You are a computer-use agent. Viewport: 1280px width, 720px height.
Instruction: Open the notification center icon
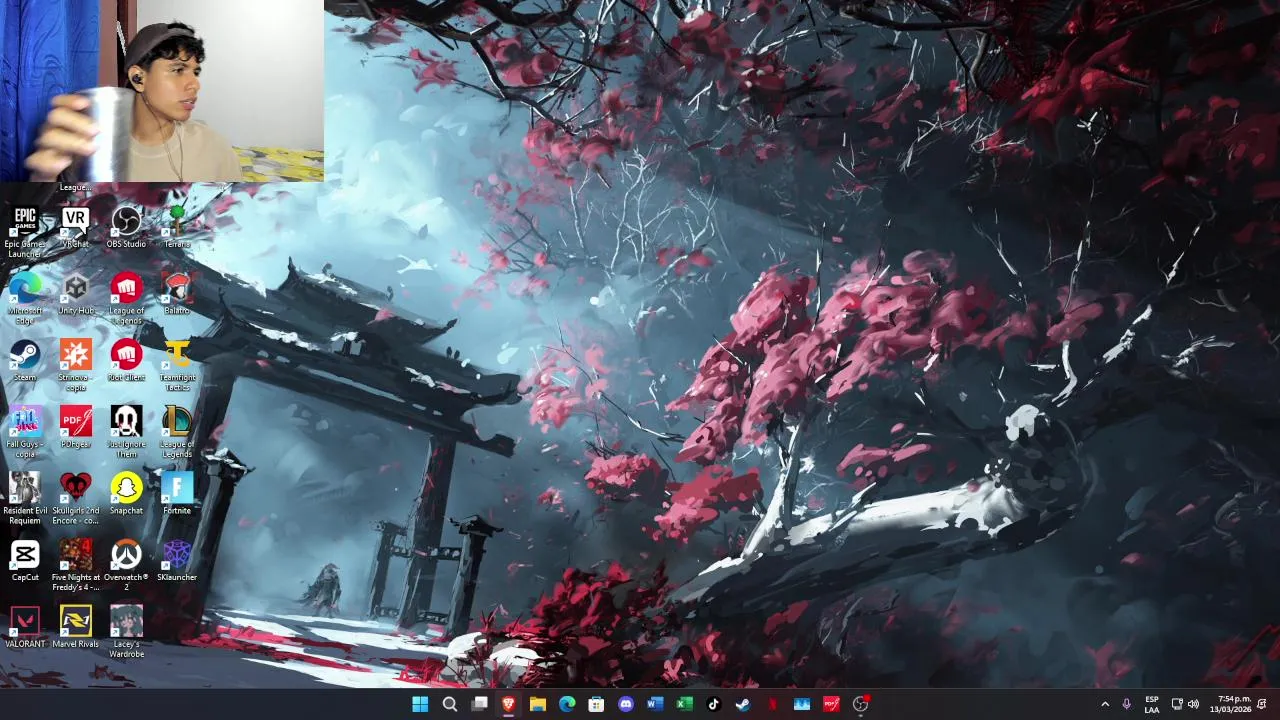point(1262,704)
